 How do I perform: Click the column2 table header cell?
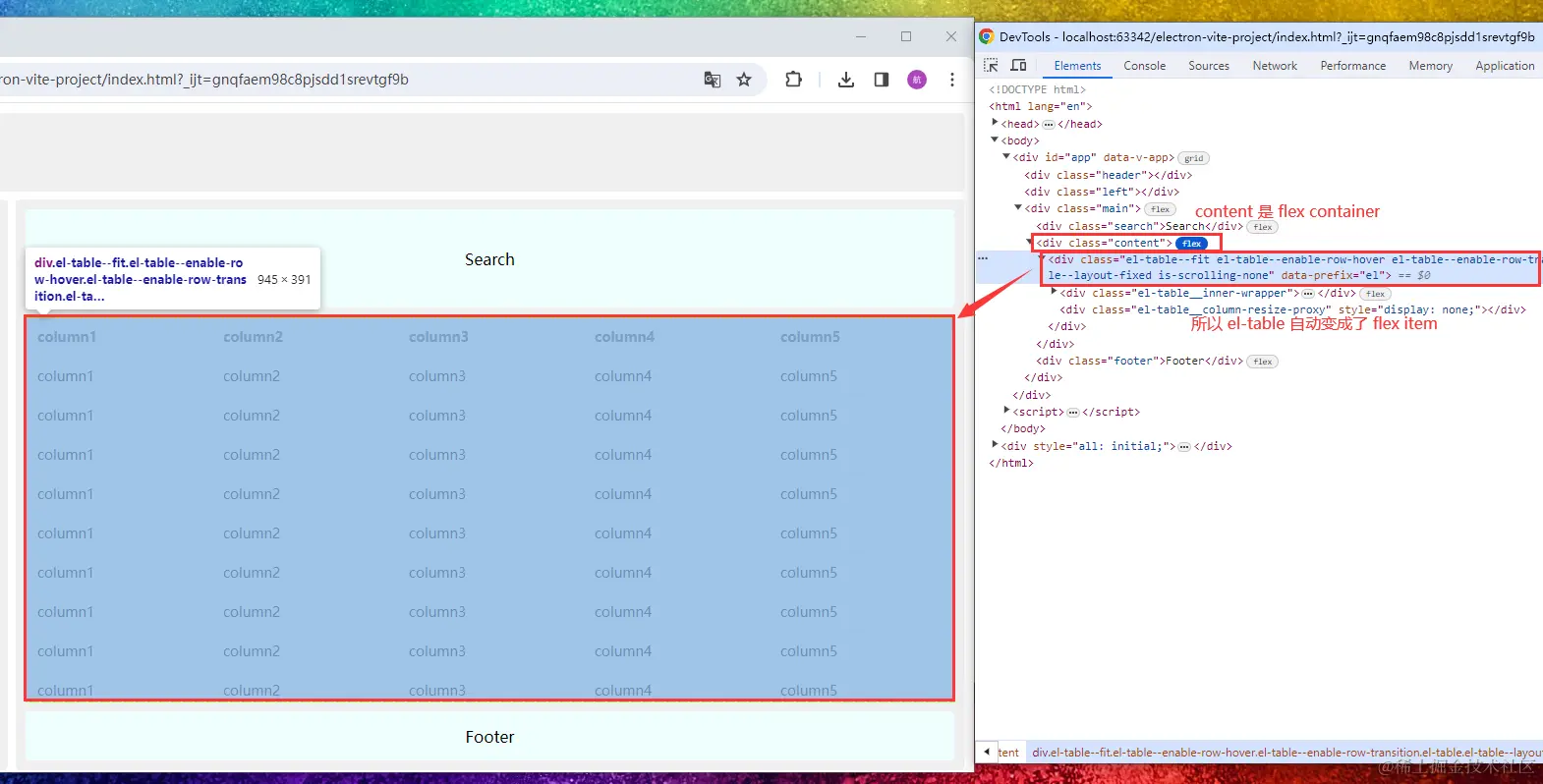(253, 337)
